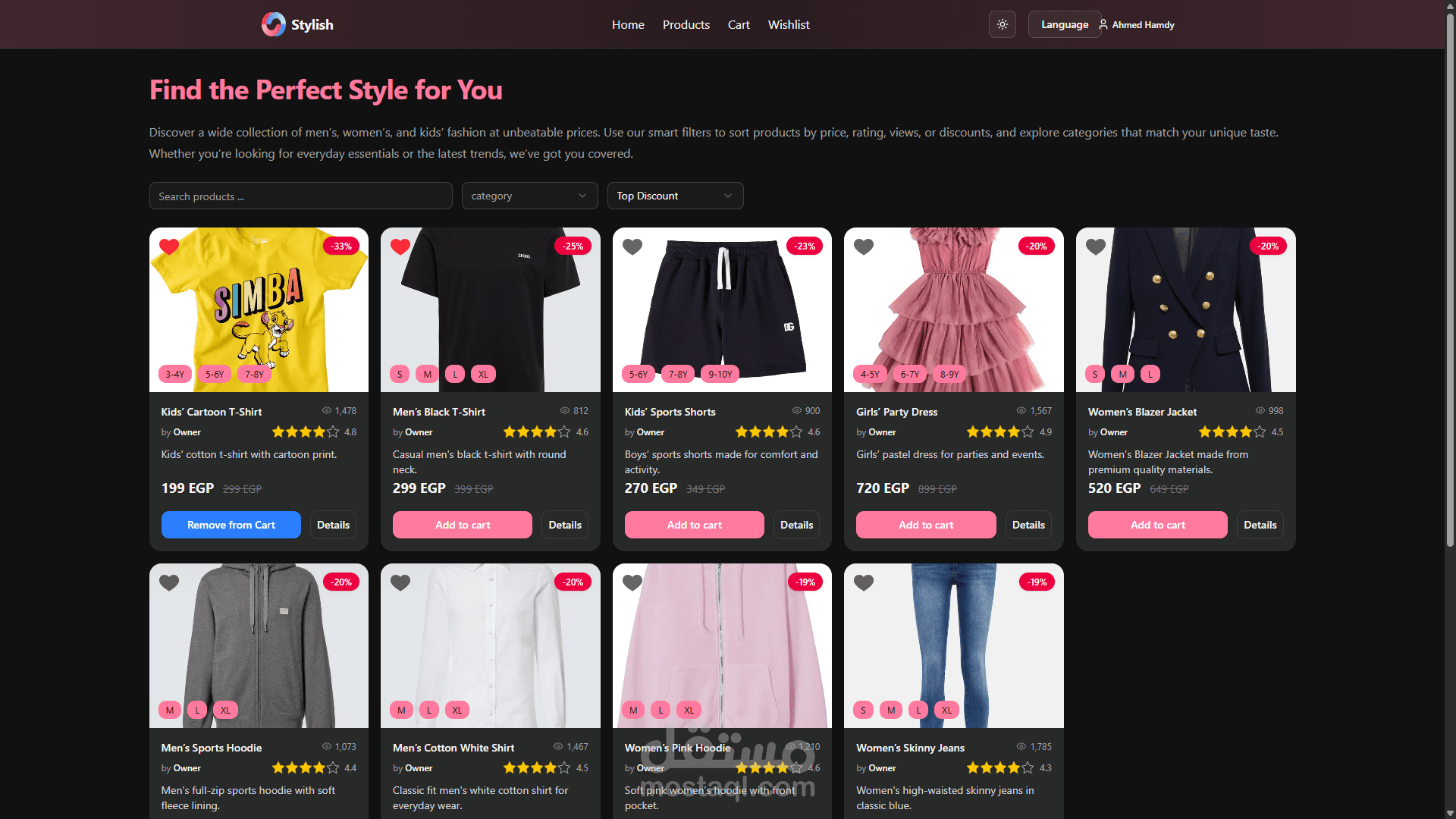Select the XL size chip on Men's Black T-Shirt

click(483, 374)
